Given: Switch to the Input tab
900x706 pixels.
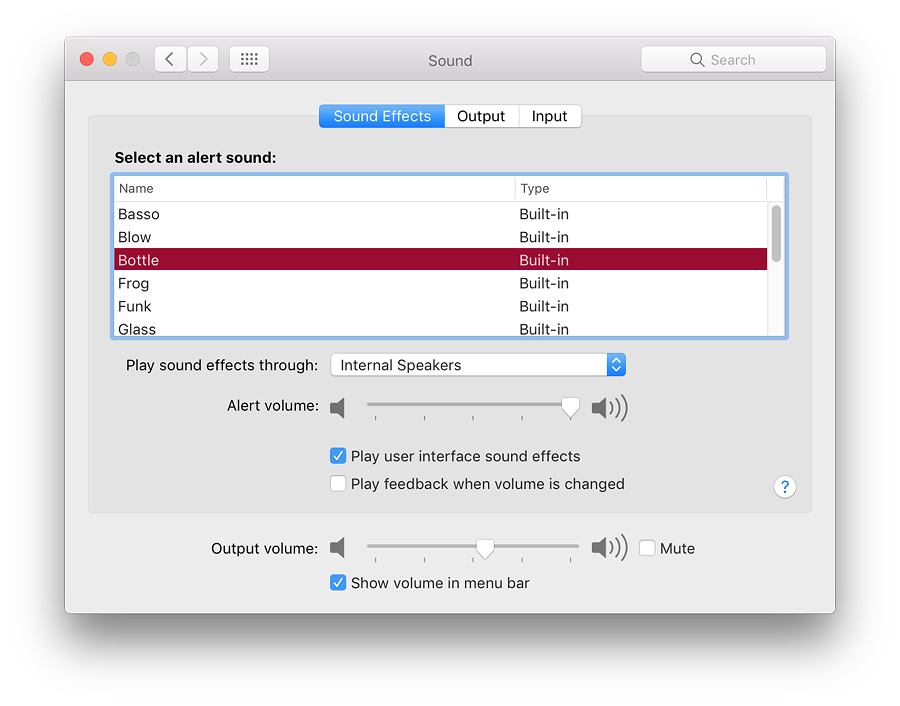Looking at the screenshot, I should [549, 116].
